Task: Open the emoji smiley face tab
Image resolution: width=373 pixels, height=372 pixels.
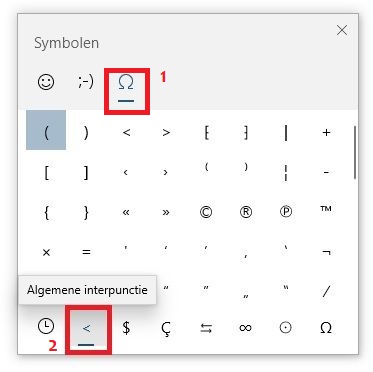Action: (x=46, y=82)
